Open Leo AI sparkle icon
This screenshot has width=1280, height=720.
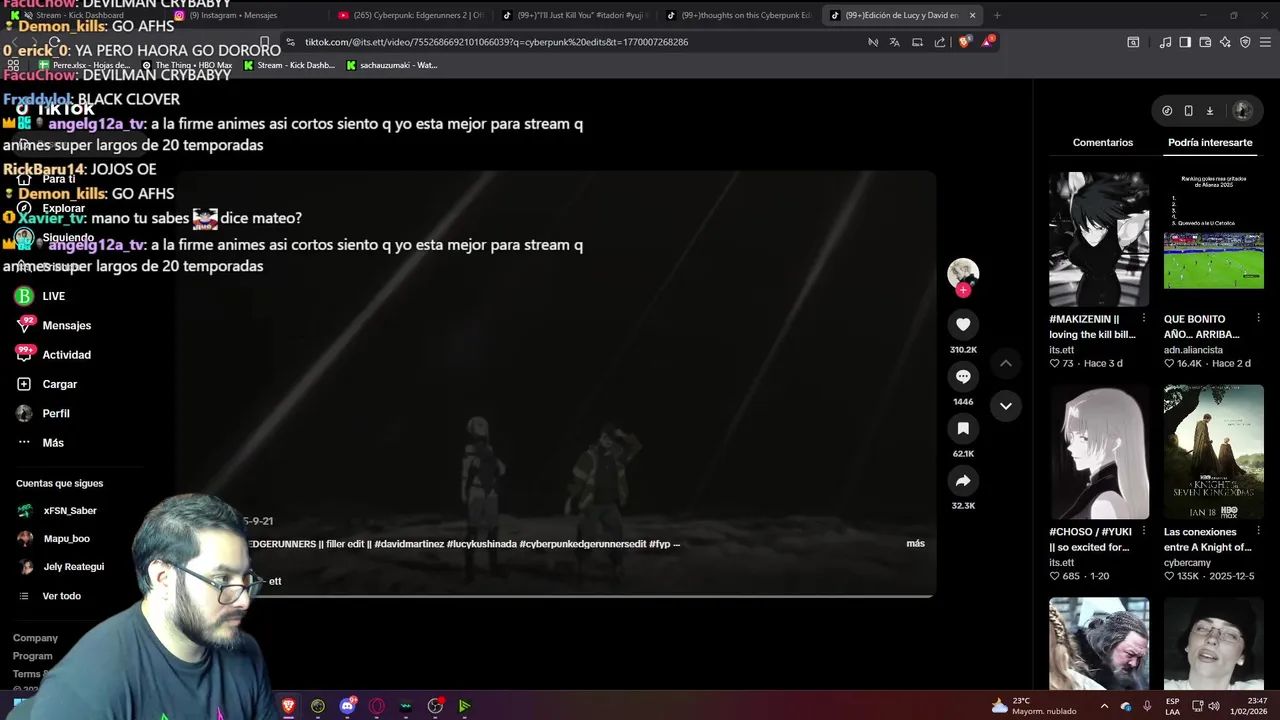coord(1225,42)
